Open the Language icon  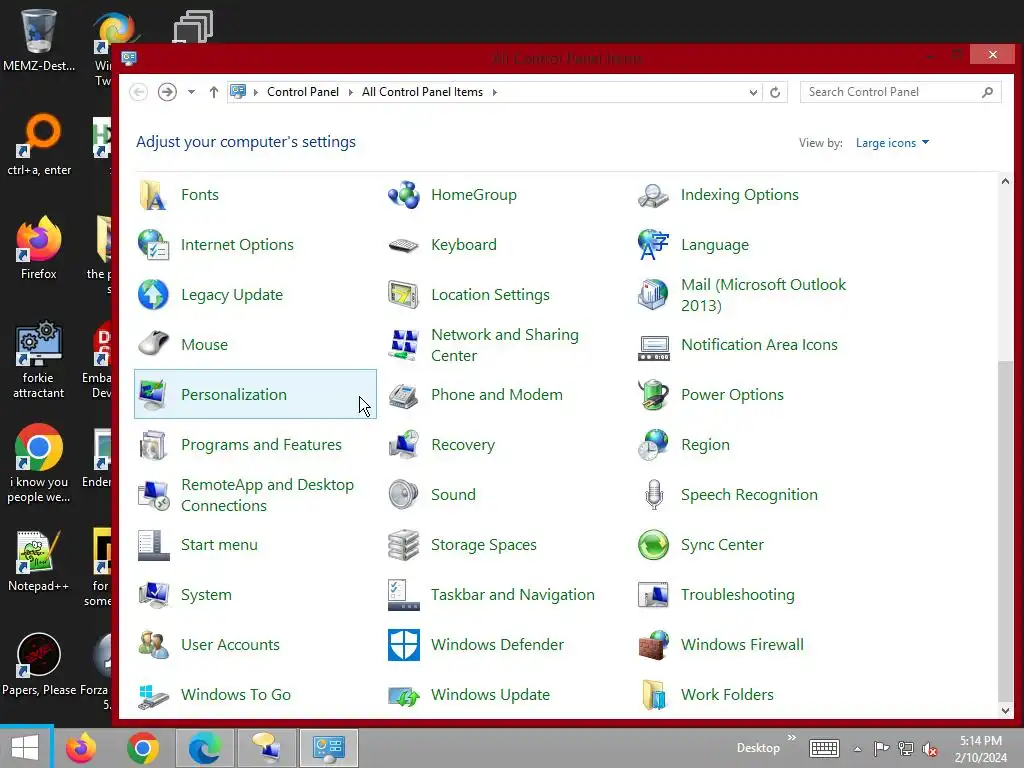click(x=653, y=245)
